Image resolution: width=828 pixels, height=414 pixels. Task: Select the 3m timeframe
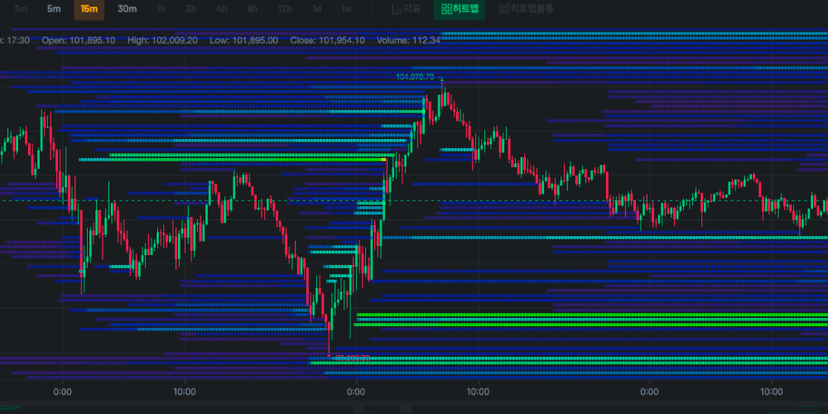point(20,9)
